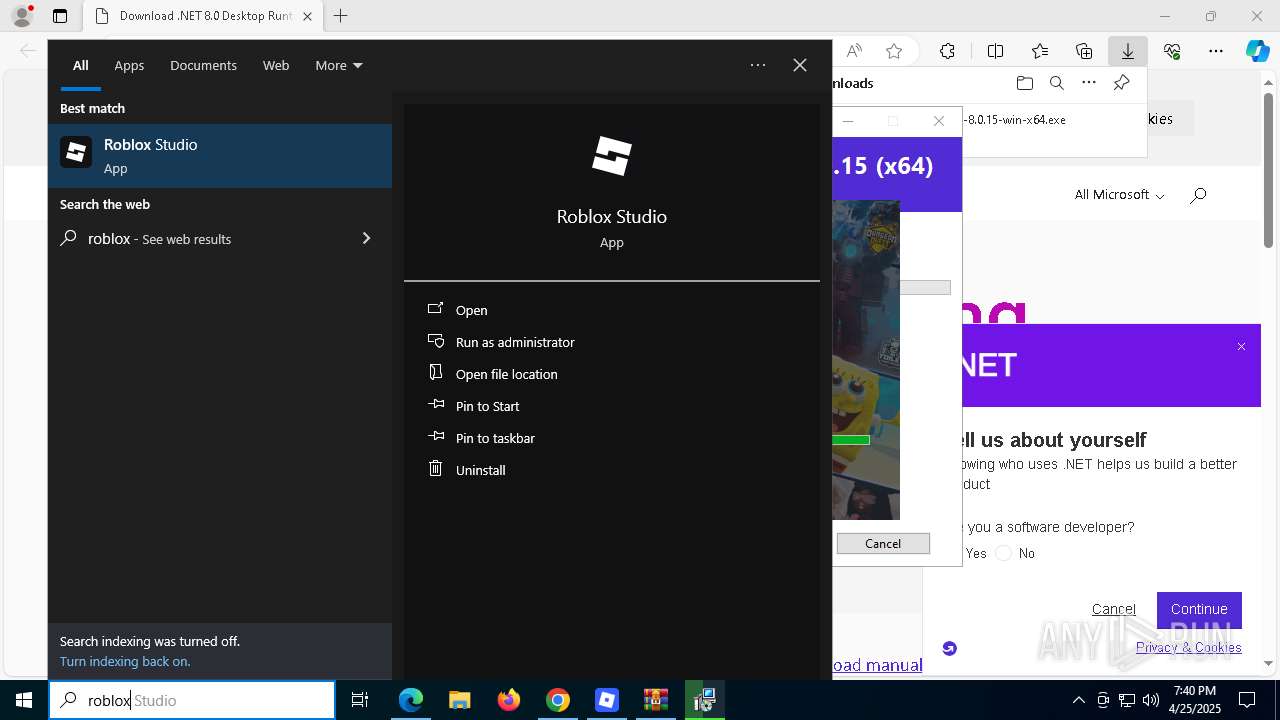Click the Microsoft site search icon
The height and width of the screenshot is (720, 1280).
[x=1198, y=195]
